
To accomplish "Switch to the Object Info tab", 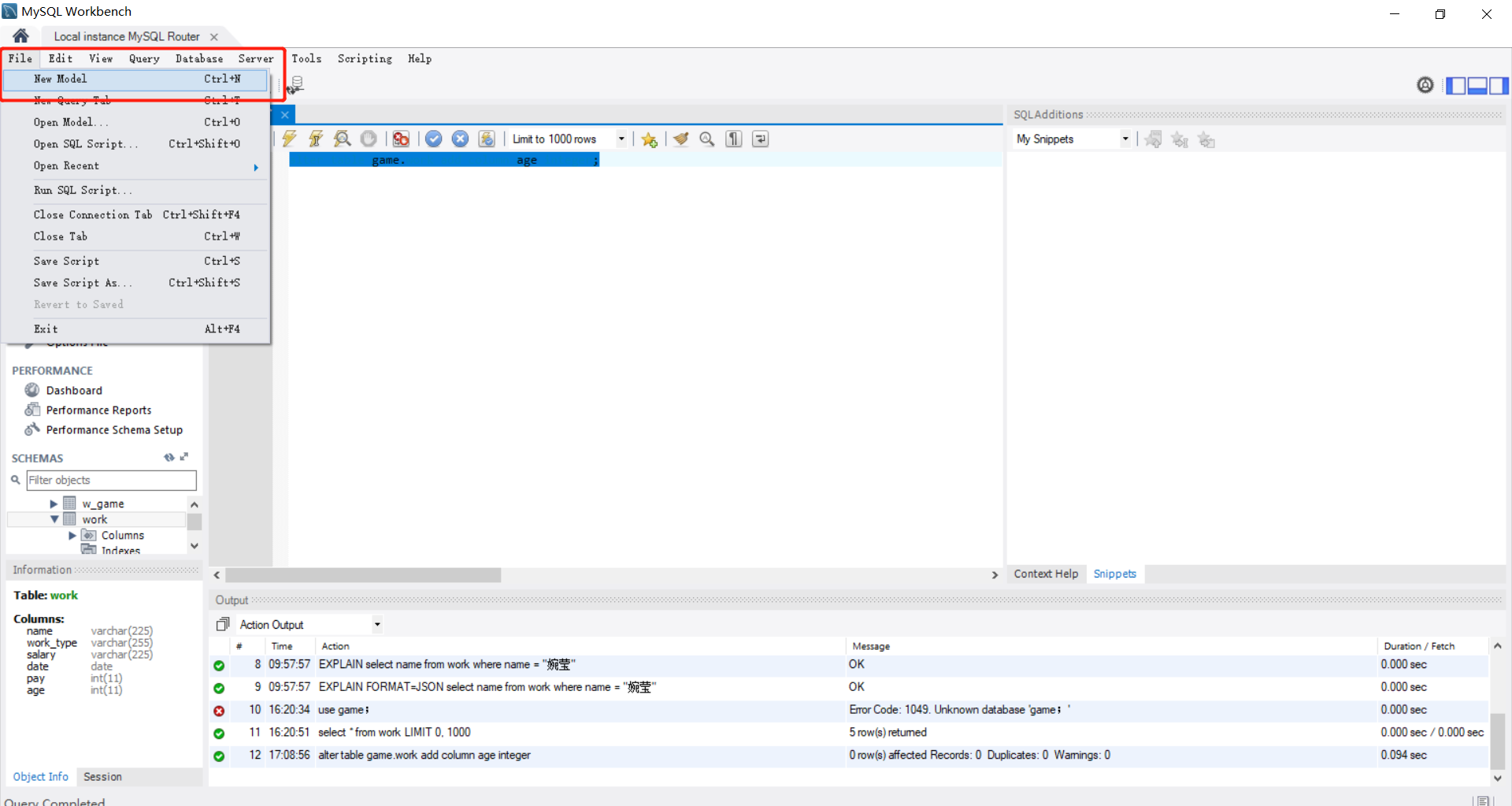I will (40, 777).
